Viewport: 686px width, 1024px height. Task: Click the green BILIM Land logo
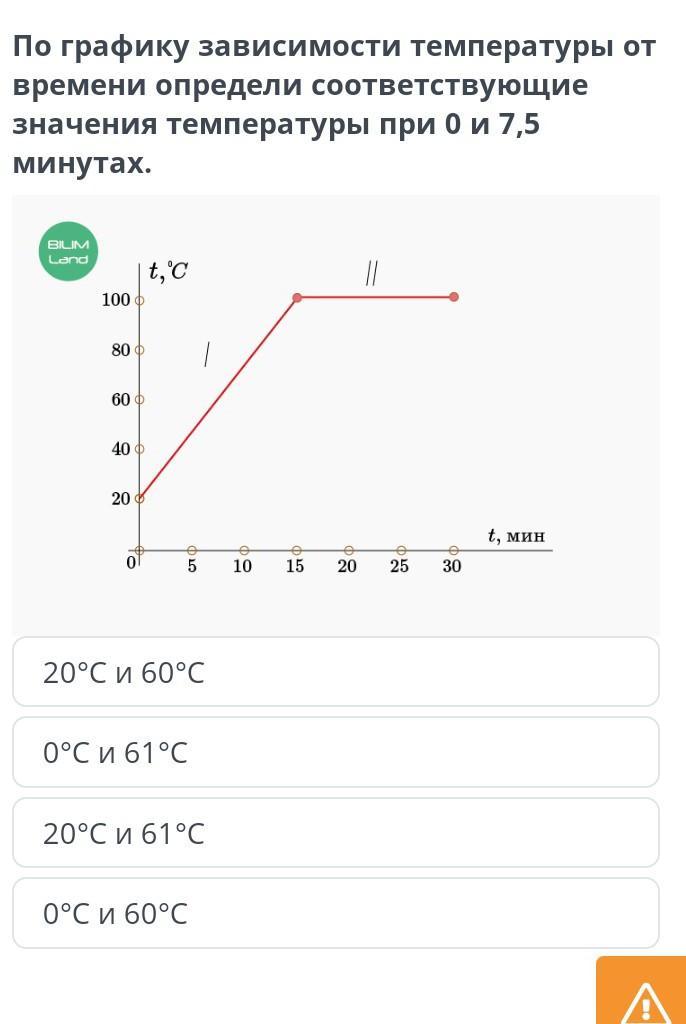(68, 252)
